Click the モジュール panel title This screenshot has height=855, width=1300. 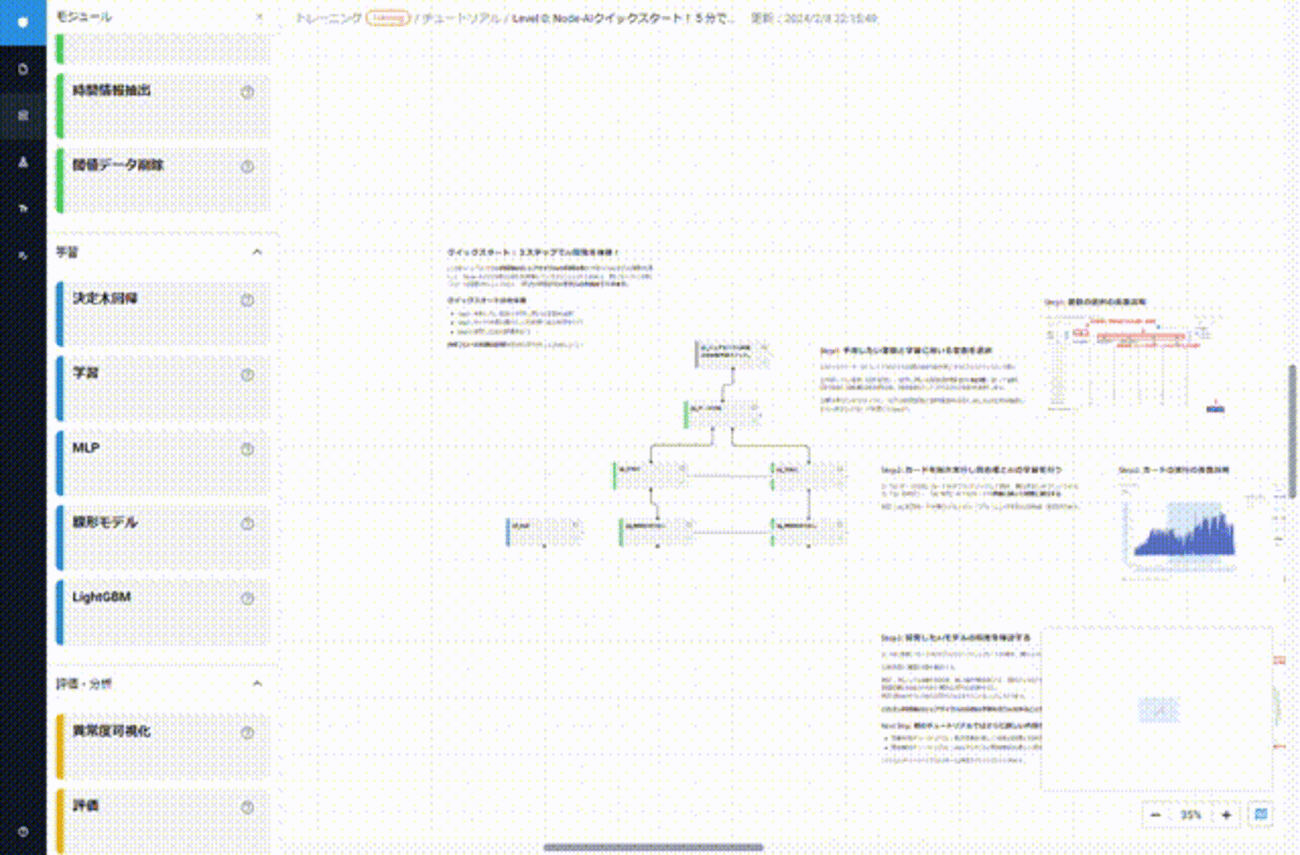pyautogui.click(x=84, y=17)
